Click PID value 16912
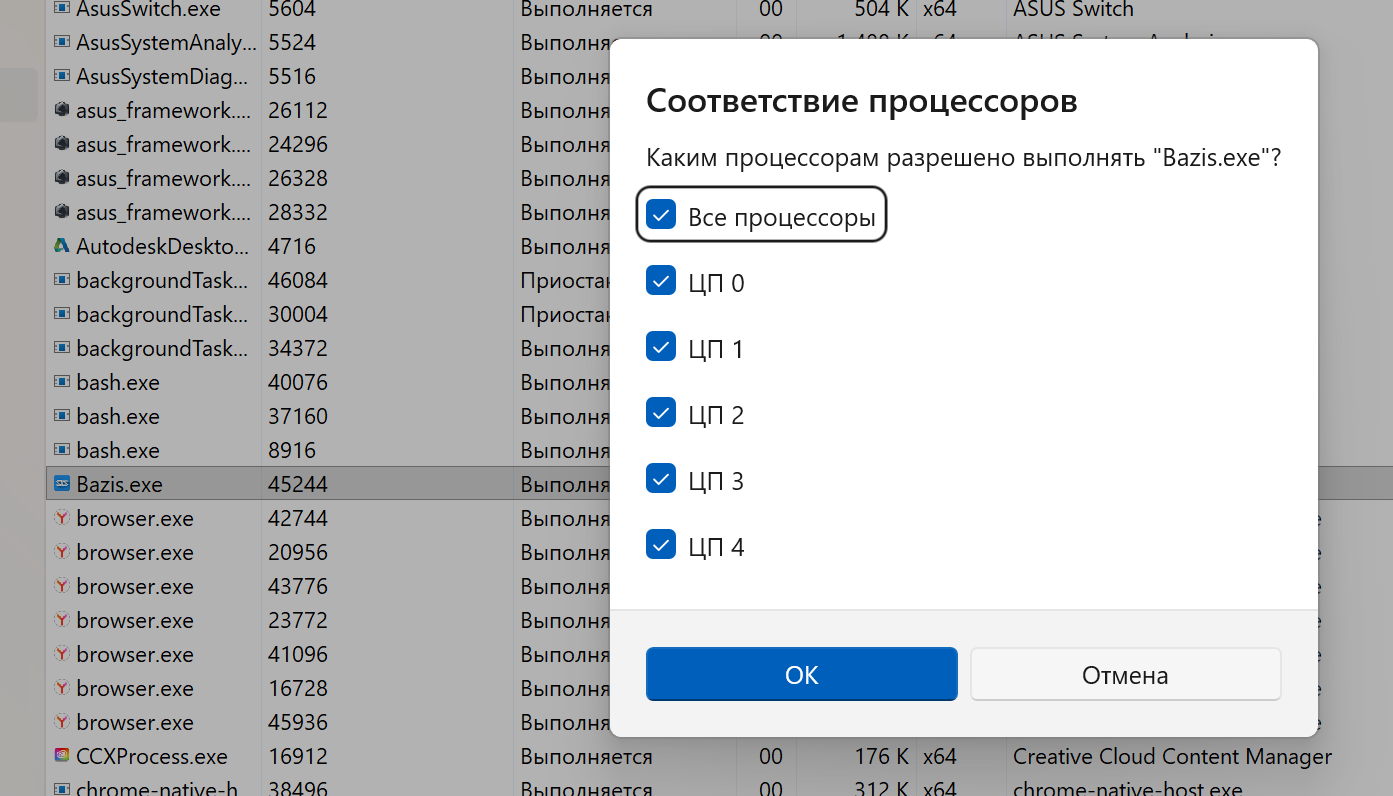Image resolution: width=1393 pixels, height=796 pixels. coord(298,756)
